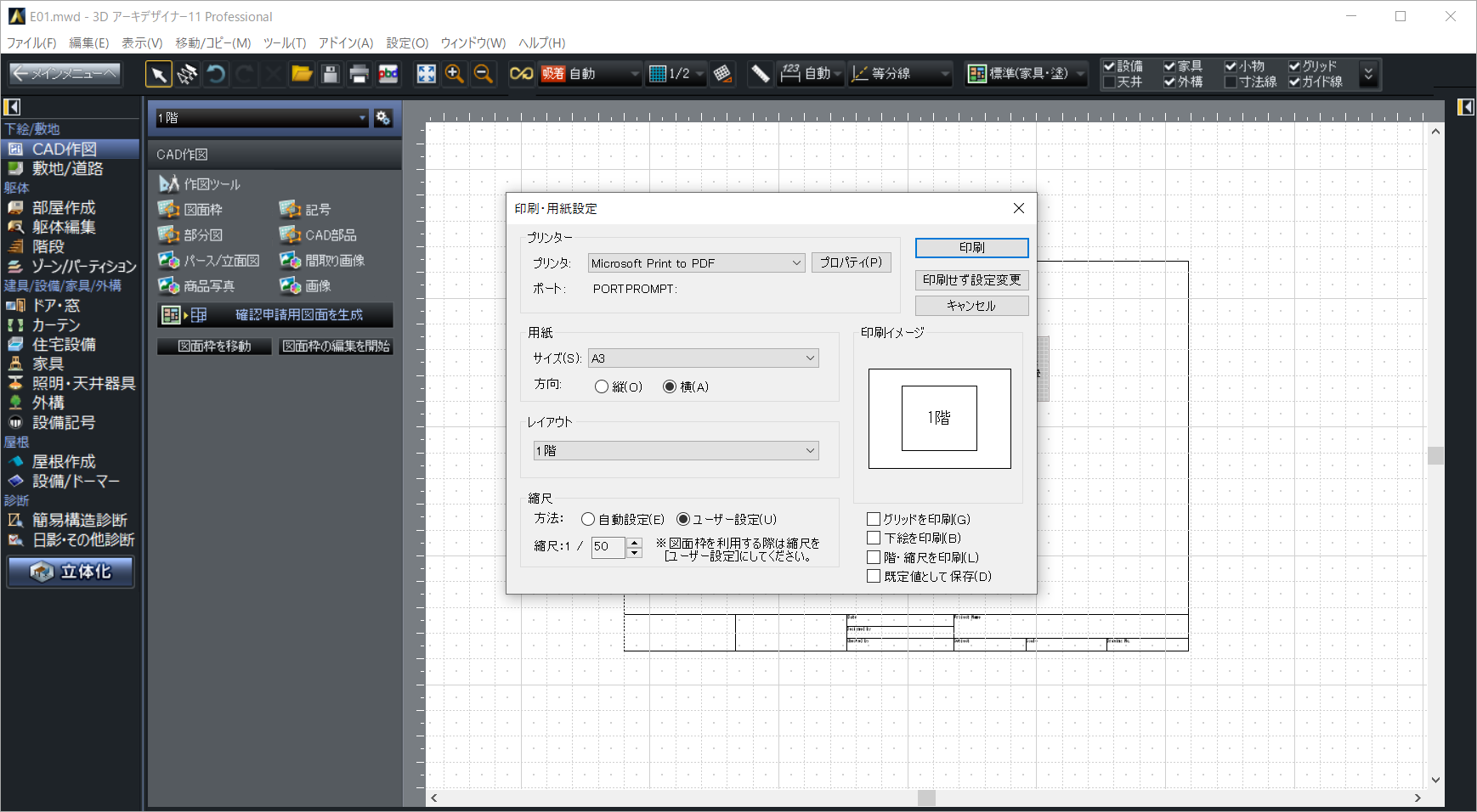Image resolution: width=1477 pixels, height=812 pixels.
Task: Click the キャンセル button
Action: point(971,306)
